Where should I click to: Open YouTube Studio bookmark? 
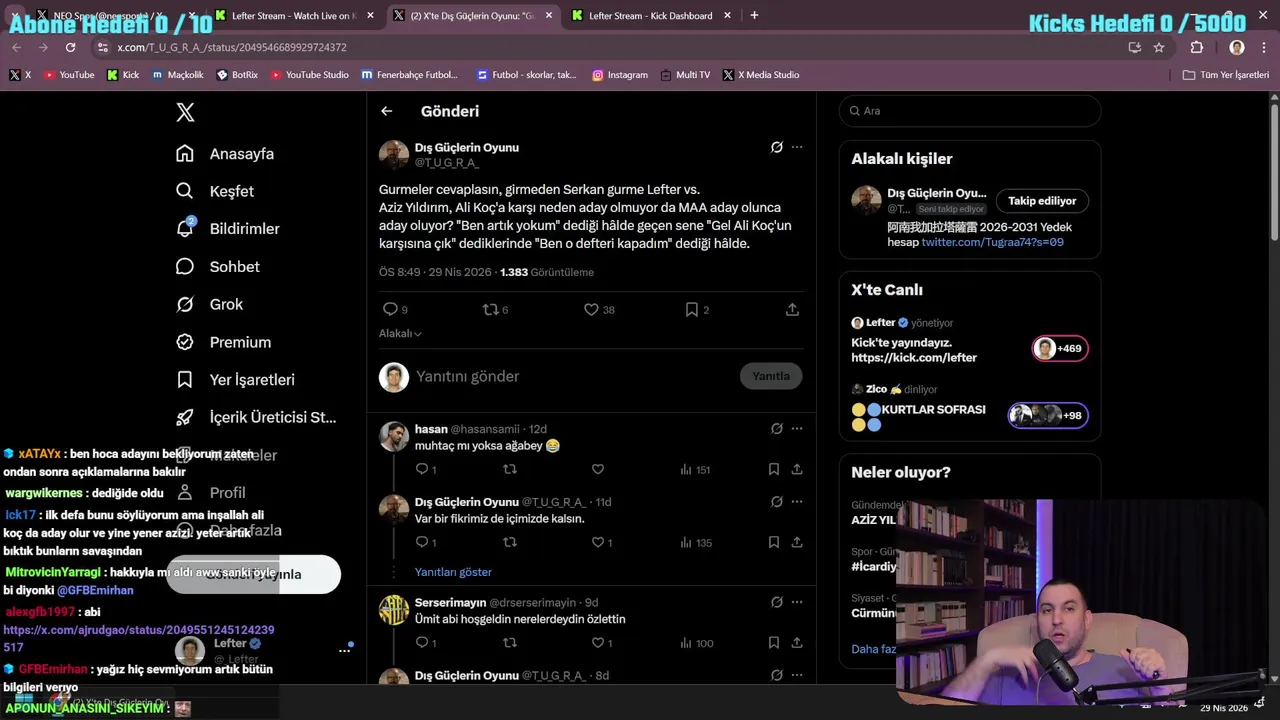[310, 75]
